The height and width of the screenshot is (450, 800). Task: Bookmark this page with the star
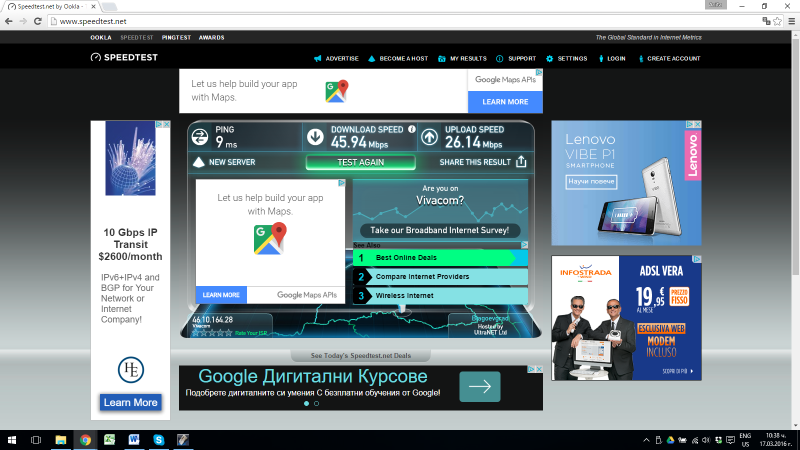777,21
